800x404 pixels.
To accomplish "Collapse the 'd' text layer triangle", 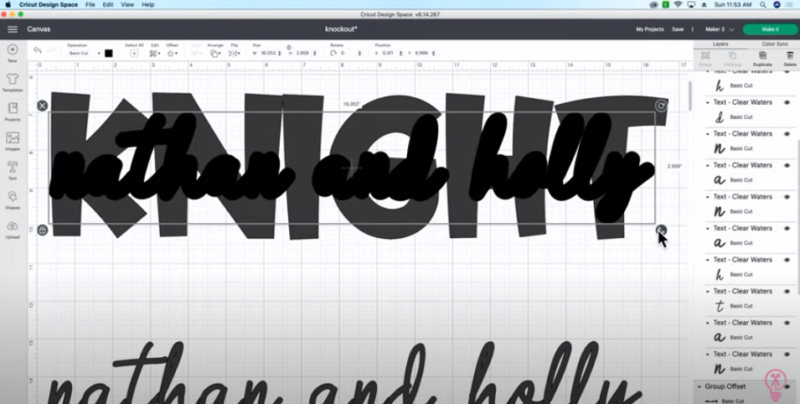I will [708, 103].
